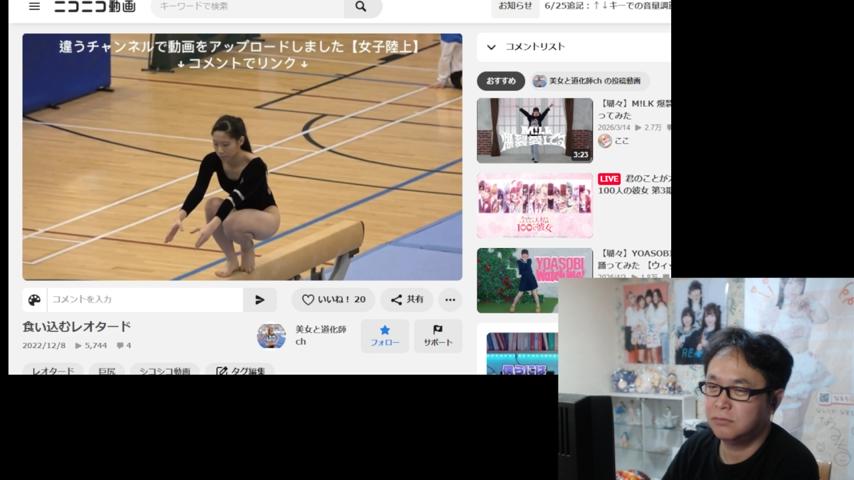This screenshot has height=480, width=854.
Task: Click the 6/25追記 announcement text
Action: point(607,6)
